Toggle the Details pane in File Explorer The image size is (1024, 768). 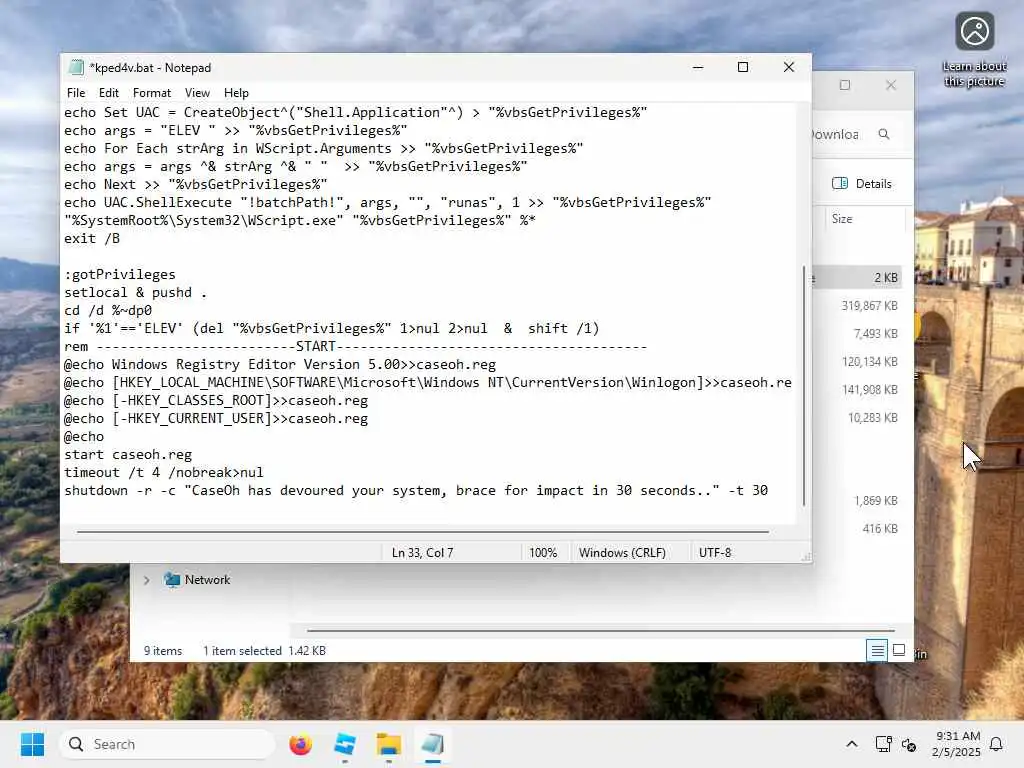pos(861,184)
